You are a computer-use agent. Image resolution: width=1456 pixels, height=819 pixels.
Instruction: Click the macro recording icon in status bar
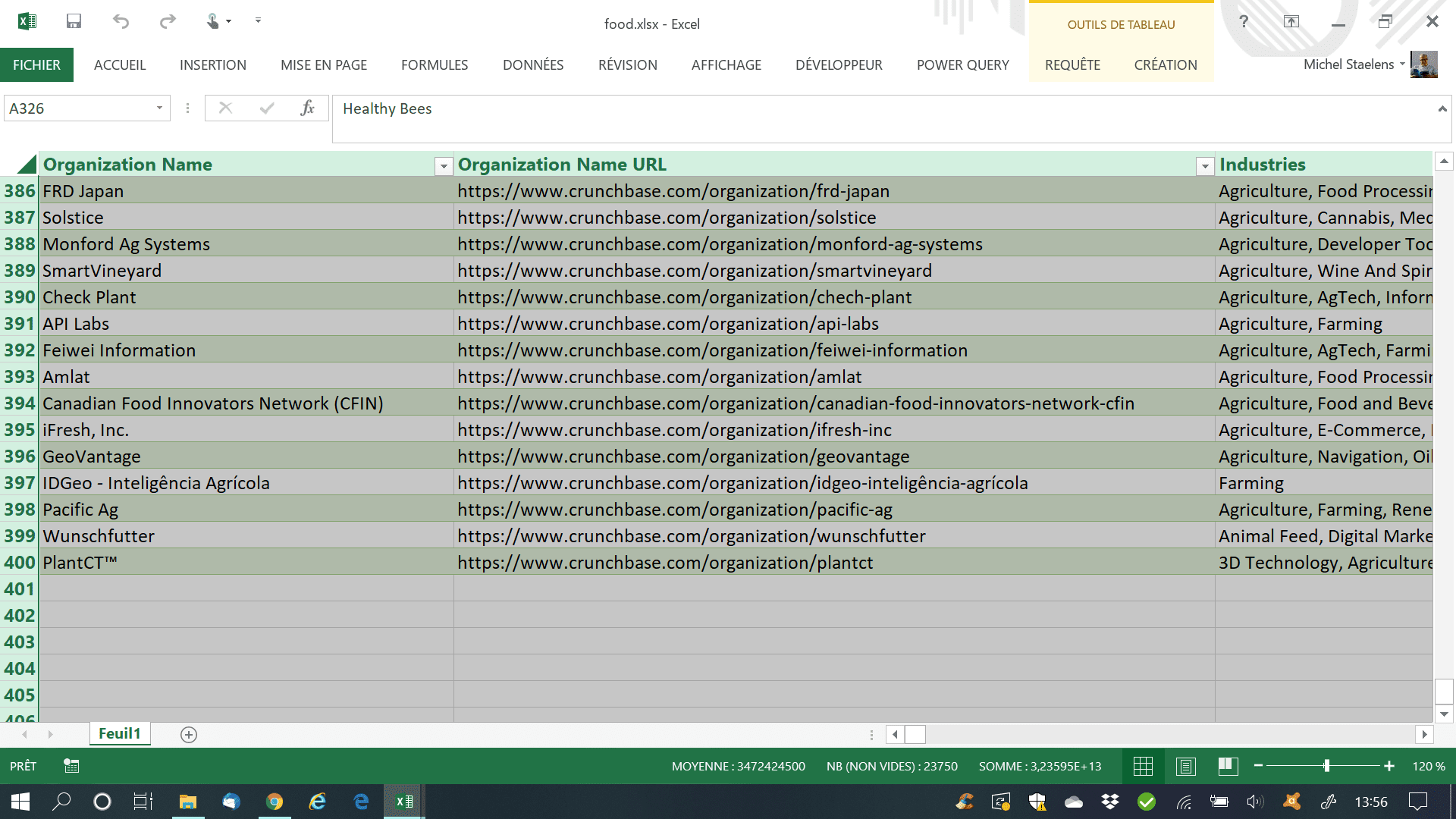click(x=71, y=766)
